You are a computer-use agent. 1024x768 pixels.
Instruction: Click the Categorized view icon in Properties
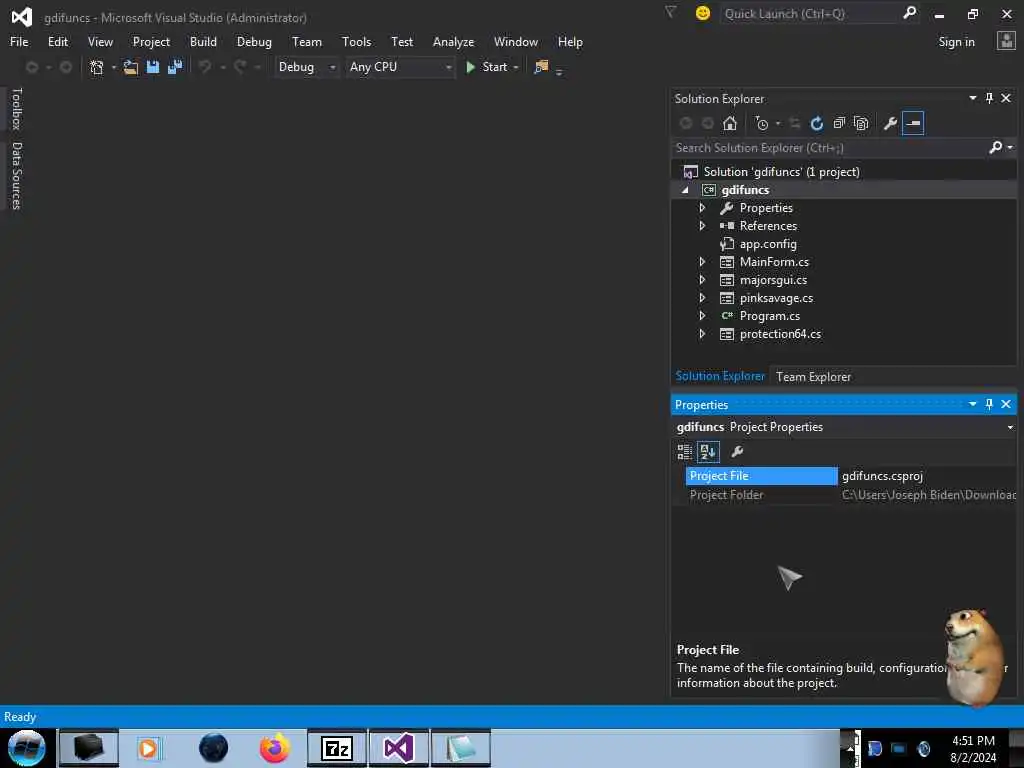pyautogui.click(x=684, y=451)
